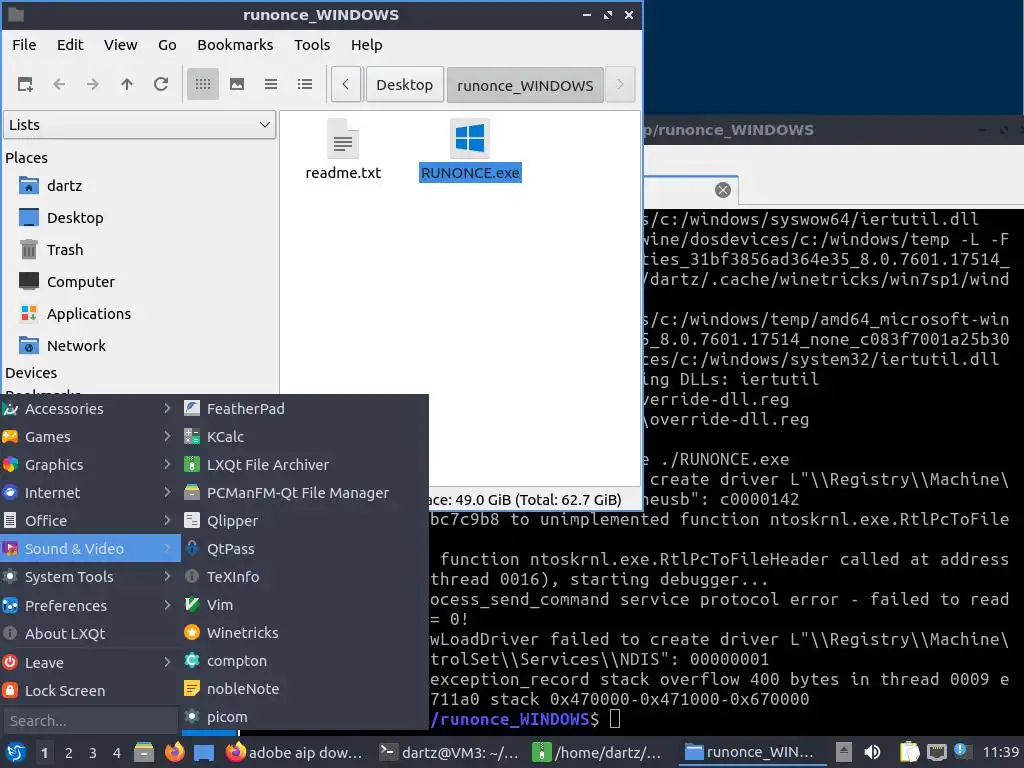Image resolution: width=1024 pixels, height=768 pixels.
Task: Open the Help menu
Action: point(366,45)
